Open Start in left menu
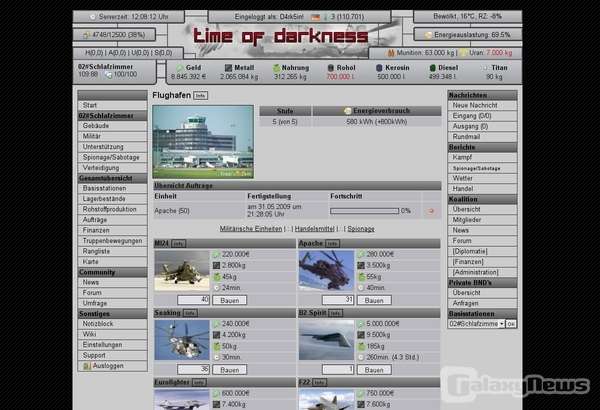The height and width of the screenshot is (410, 600). [x=112, y=105]
